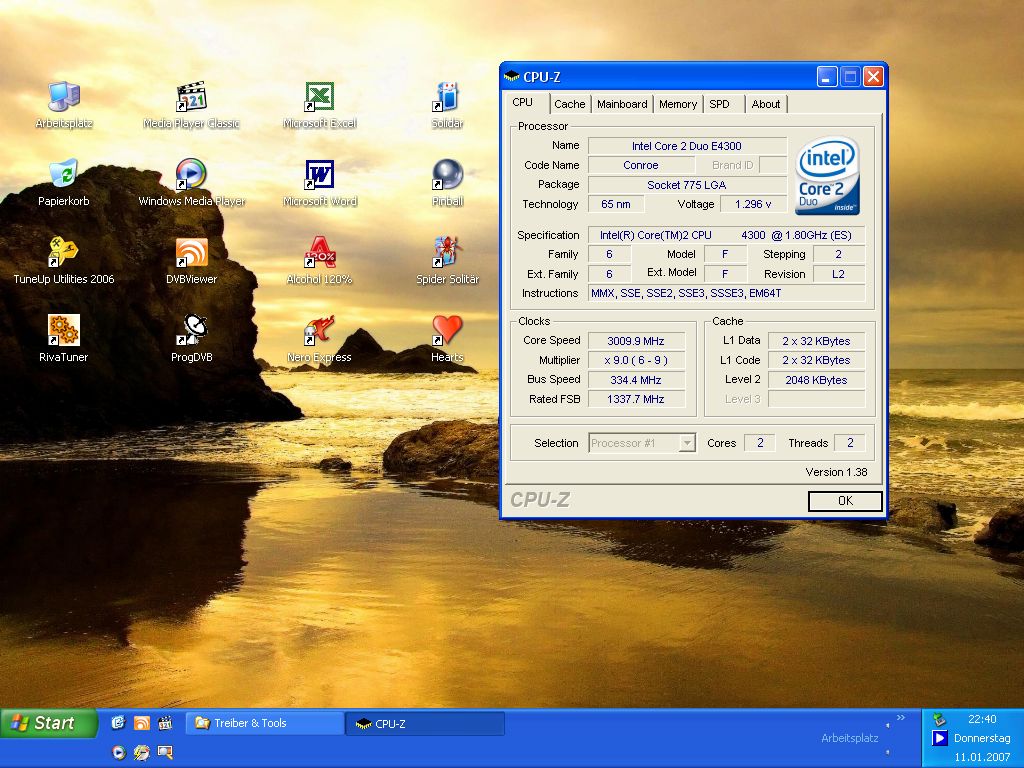Expand the Processor #1 selection dropdown
This screenshot has width=1024, height=768.
(686, 443)
